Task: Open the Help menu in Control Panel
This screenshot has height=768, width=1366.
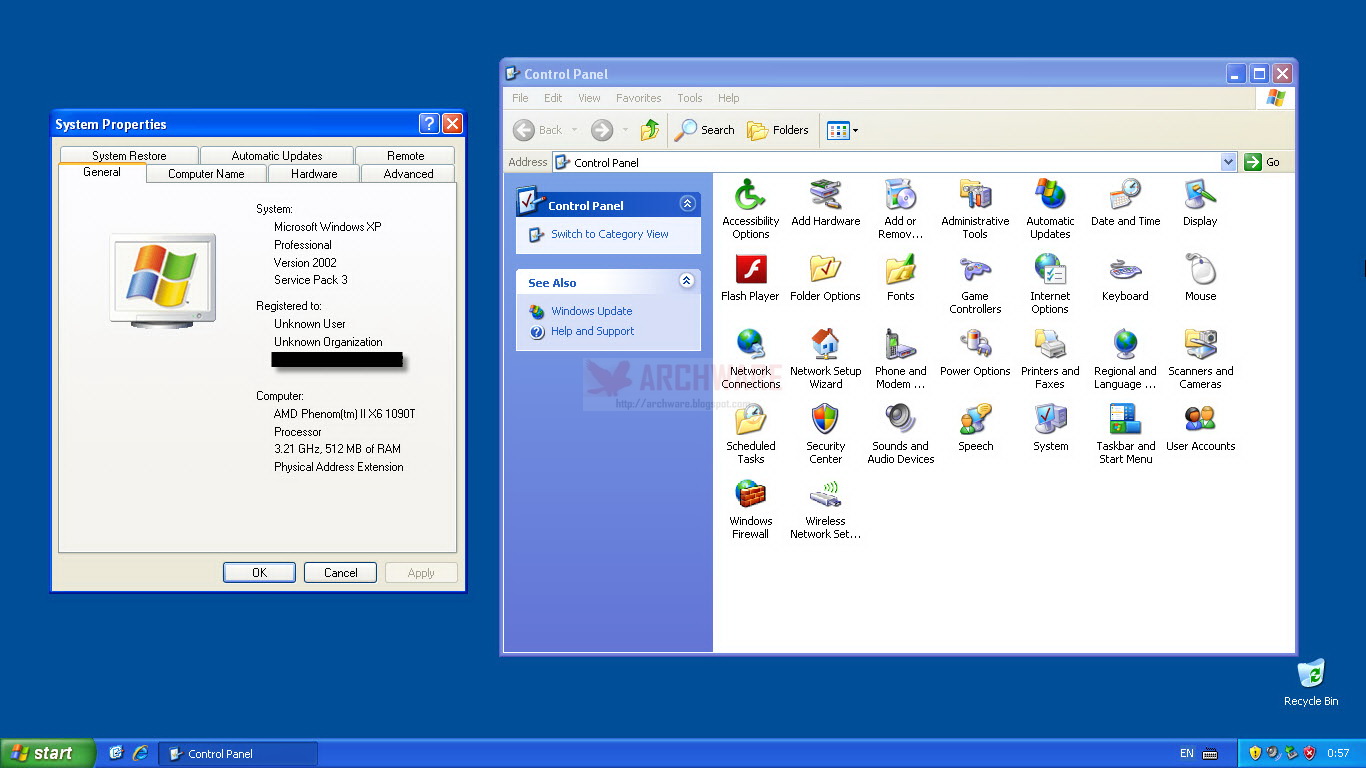Action: pyautogui.click(x=728, y=98)
